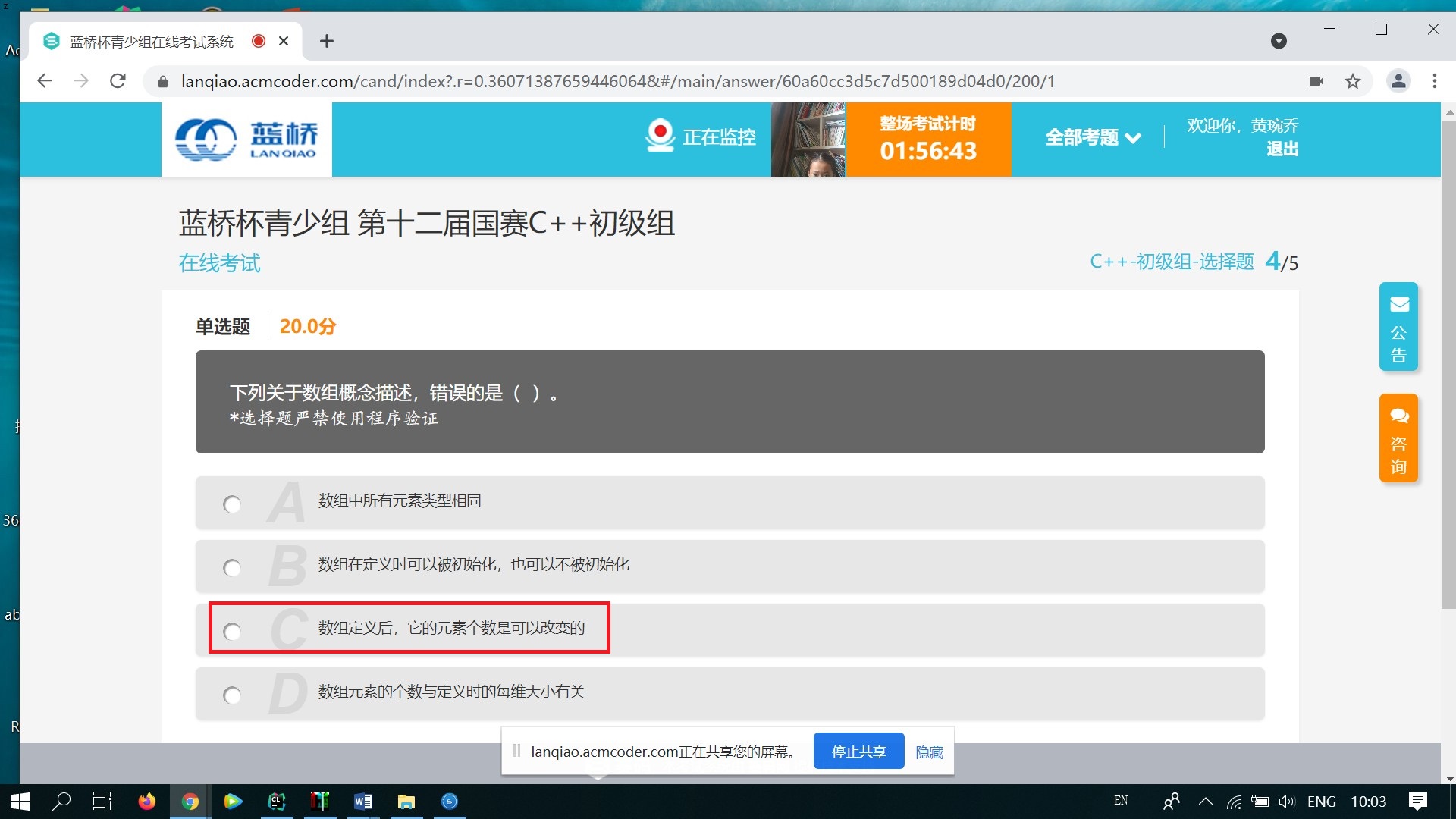This screenshot has width=1456, height=819.
Task: Click the page vertical scrollbar
Action: pyautogui.click(x=1449, y=364)
